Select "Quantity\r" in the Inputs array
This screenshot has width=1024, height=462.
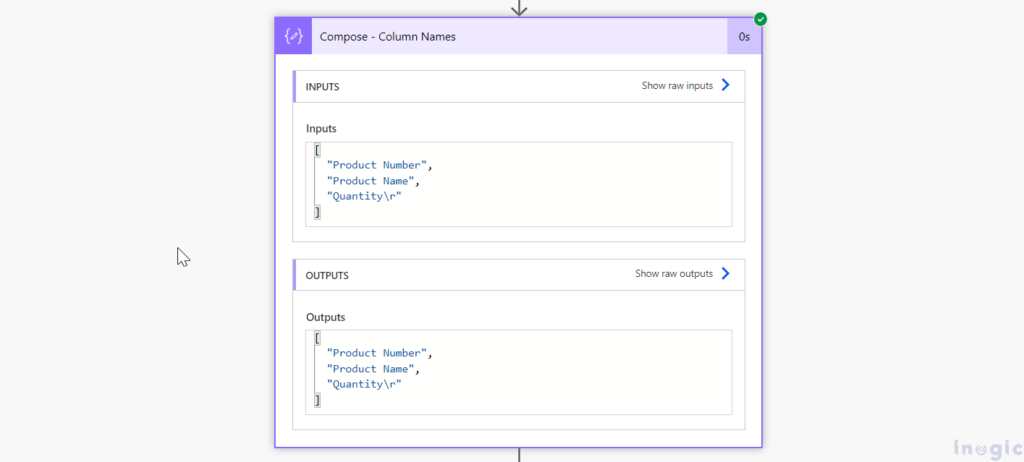coord(364,197)
